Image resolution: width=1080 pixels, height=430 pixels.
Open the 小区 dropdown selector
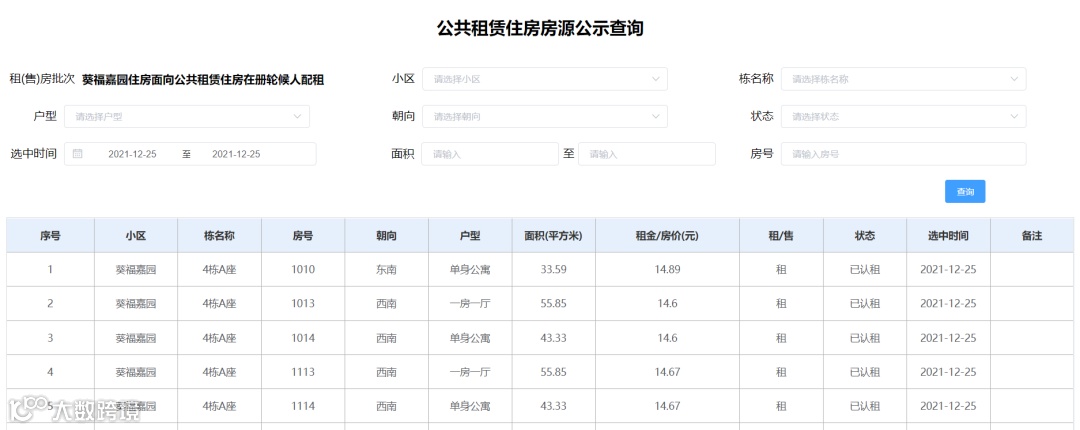click(x=545, y=79)
